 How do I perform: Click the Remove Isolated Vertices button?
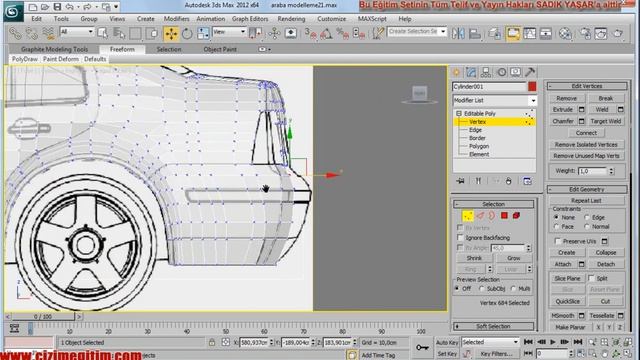pos(586,144)
